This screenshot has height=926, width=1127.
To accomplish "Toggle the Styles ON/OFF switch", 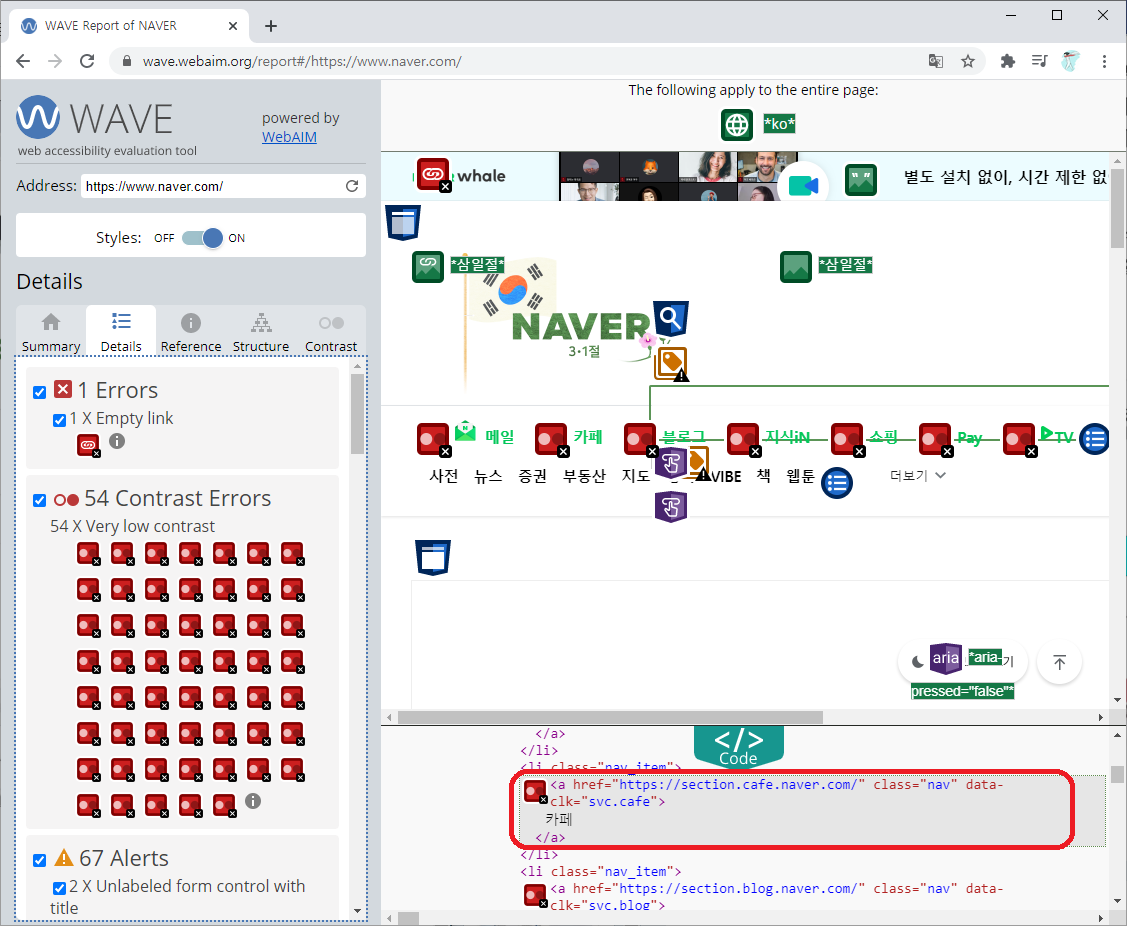I will coord(203,238).
